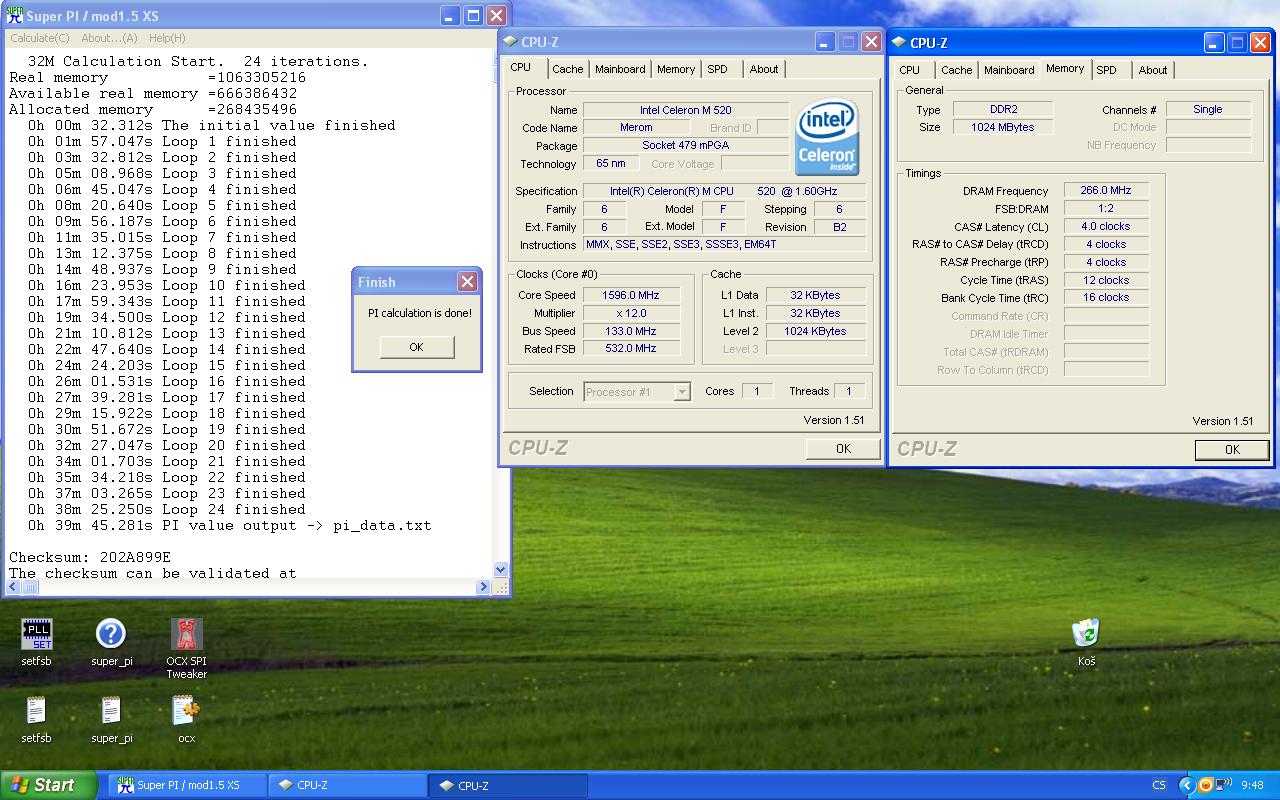
Task: Close the Finish dialog with X
Action: (x=467, y=282)
